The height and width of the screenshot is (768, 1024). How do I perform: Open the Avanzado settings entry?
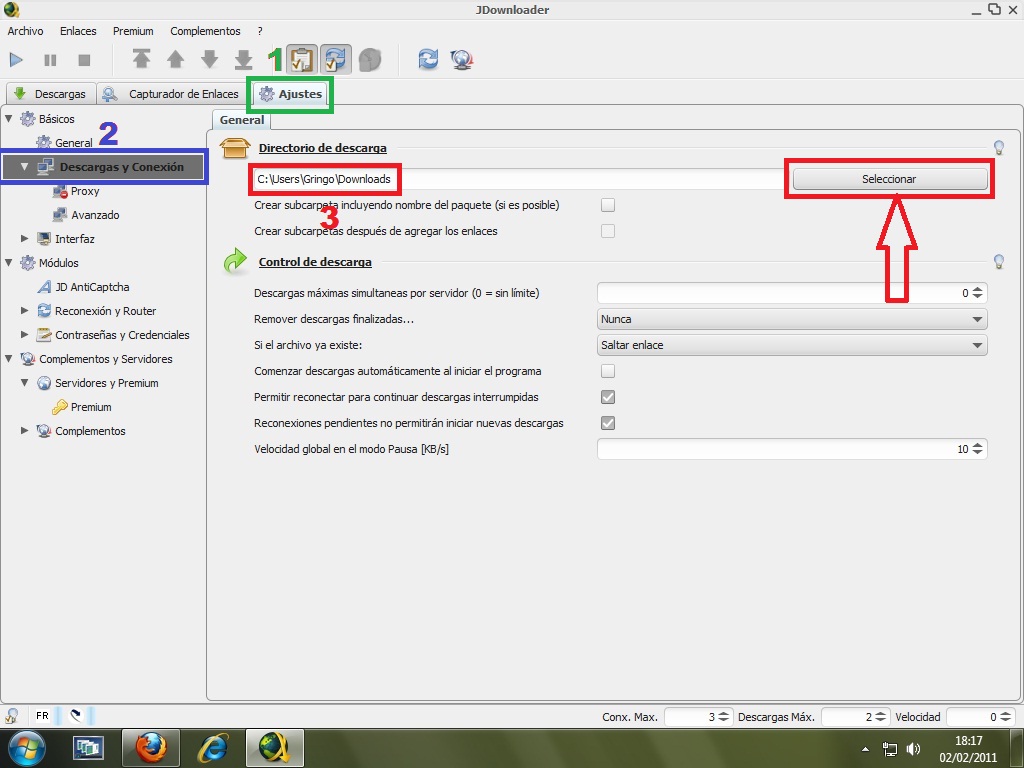(x=86, y=215)
